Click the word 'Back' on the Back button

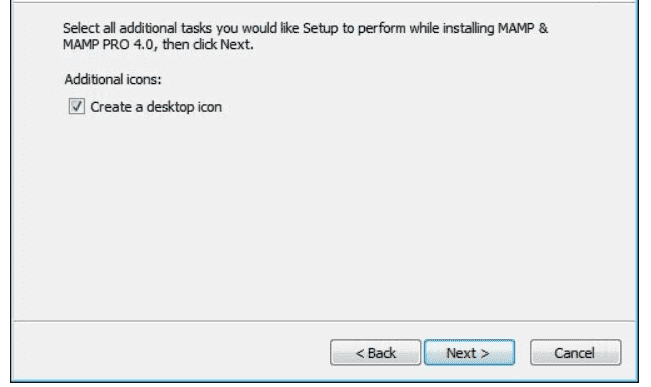(x=382, y=353)
